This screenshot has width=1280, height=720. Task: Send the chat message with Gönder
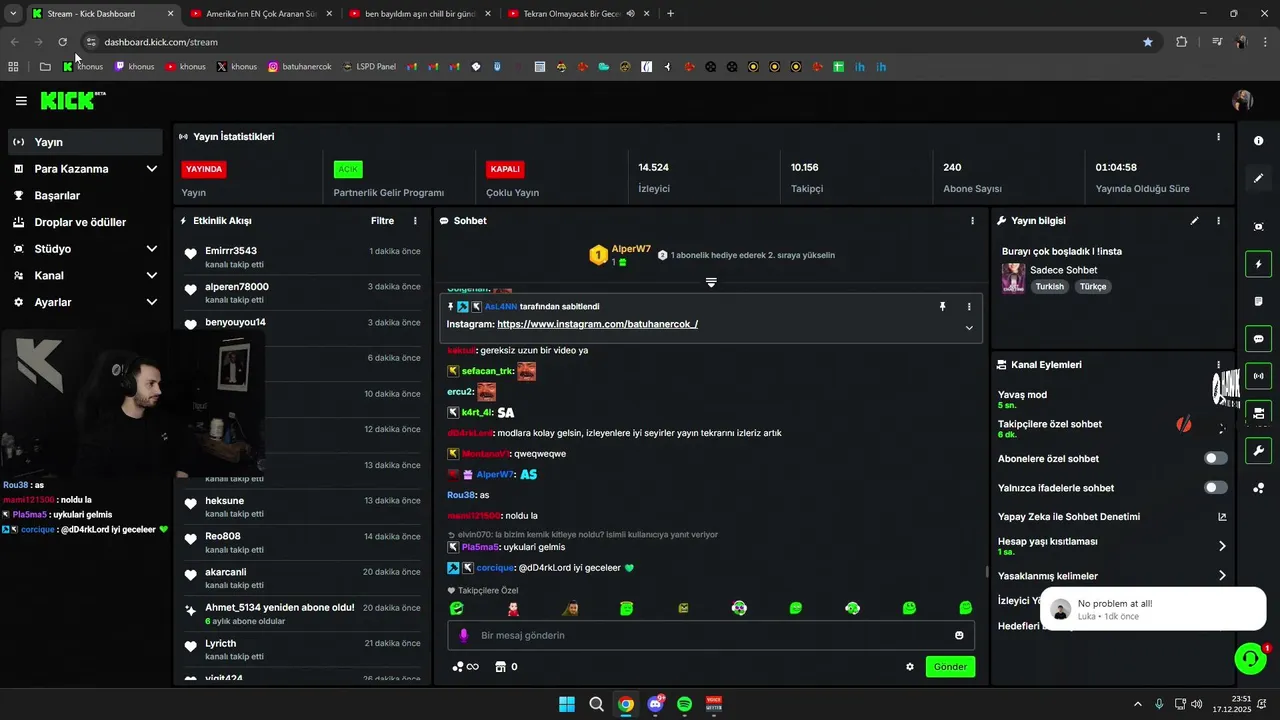(x=950, y=667)
